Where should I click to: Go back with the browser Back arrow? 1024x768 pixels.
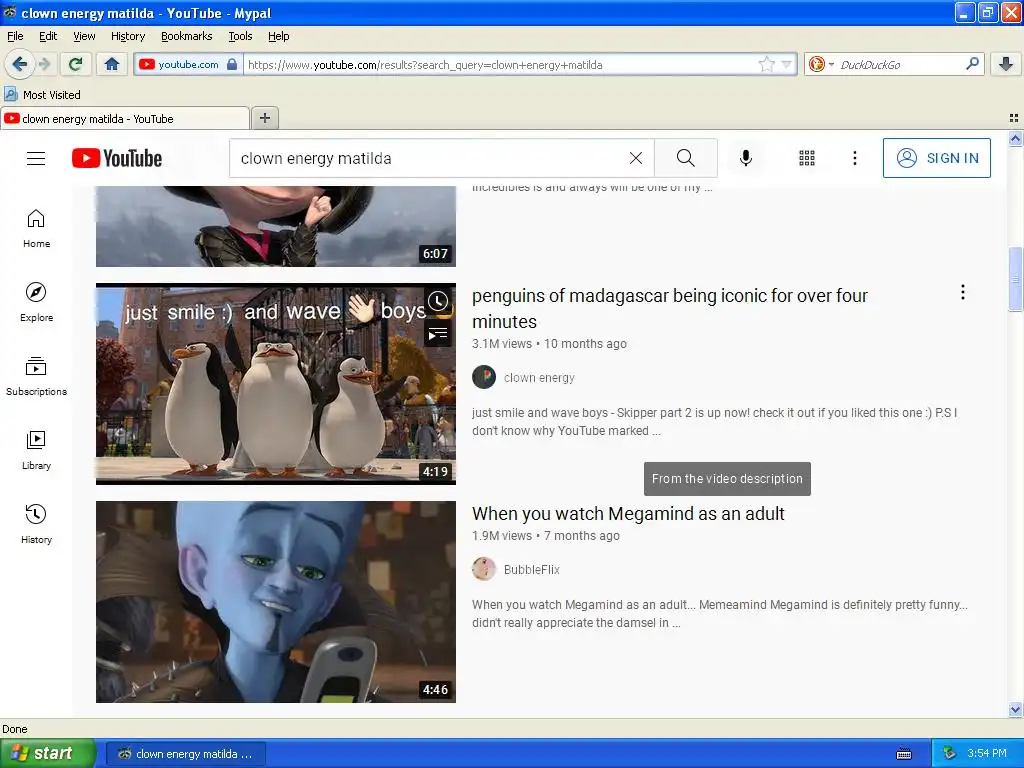click(19, 64)
